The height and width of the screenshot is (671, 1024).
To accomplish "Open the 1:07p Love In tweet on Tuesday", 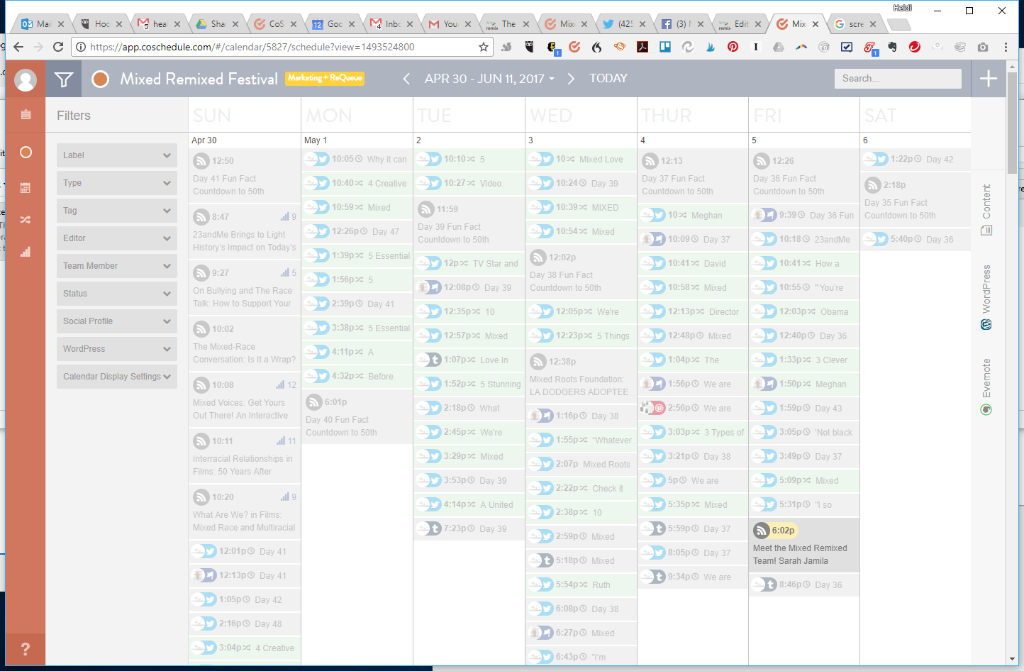I will [x=469, y=360].
